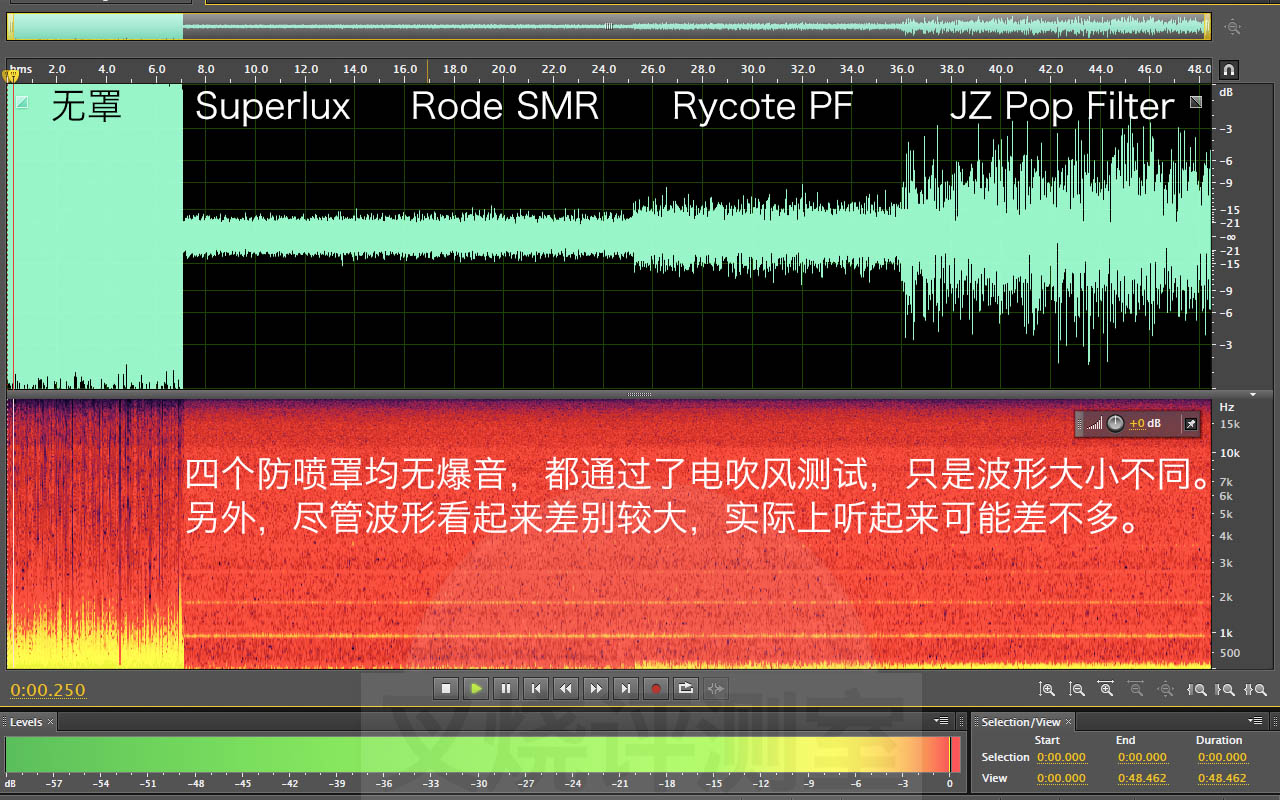Open the Selection/View panel options menu
Image resolution: width=1280 pixels, height=800 pixels.
click(x=1255, y=721)
